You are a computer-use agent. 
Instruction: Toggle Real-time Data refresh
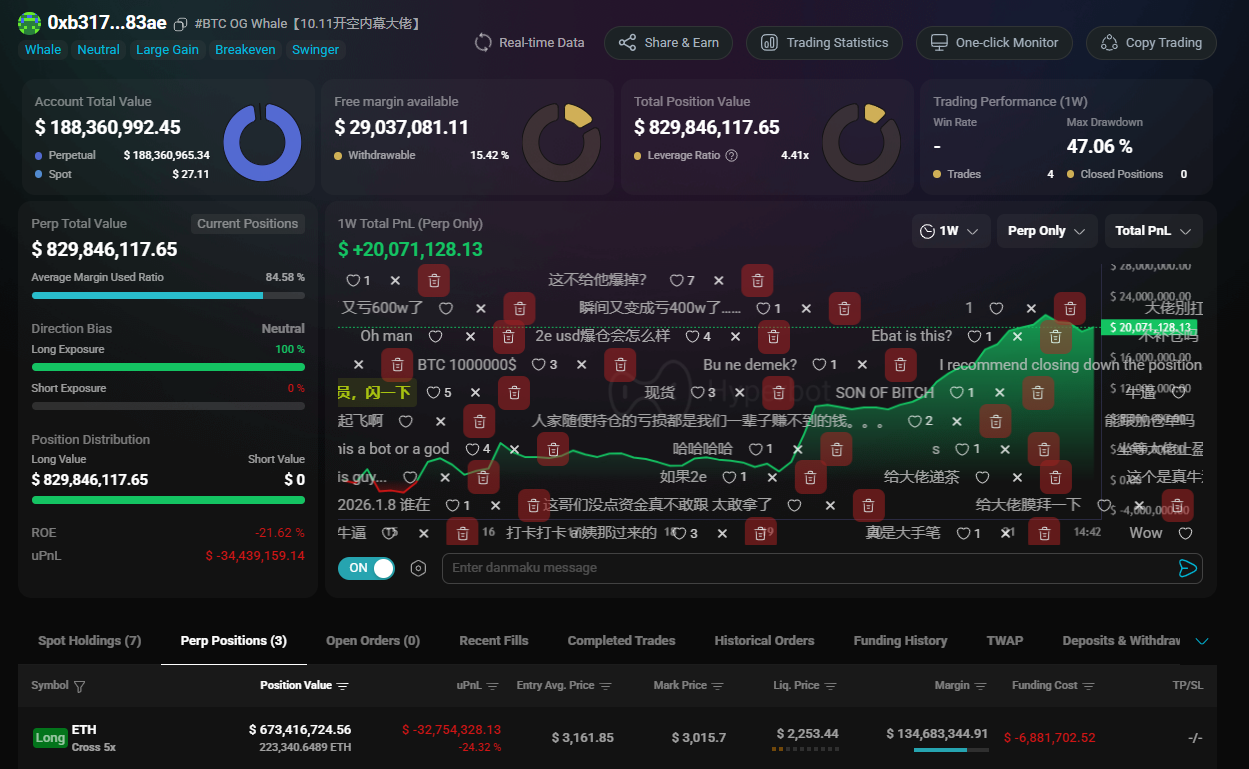tap(529, 43)
